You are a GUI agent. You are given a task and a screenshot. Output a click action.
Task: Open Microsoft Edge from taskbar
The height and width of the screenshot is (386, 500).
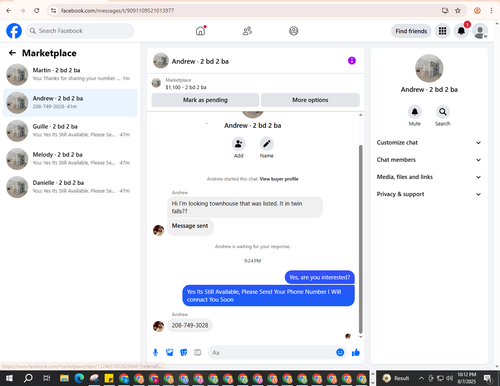click(79, 378)
